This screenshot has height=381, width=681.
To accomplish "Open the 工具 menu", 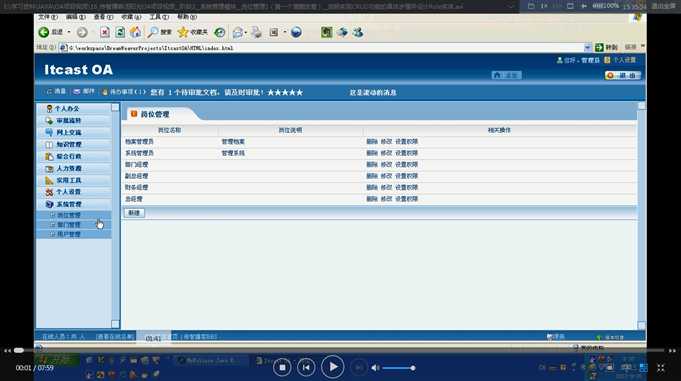I will coord(159,17).
